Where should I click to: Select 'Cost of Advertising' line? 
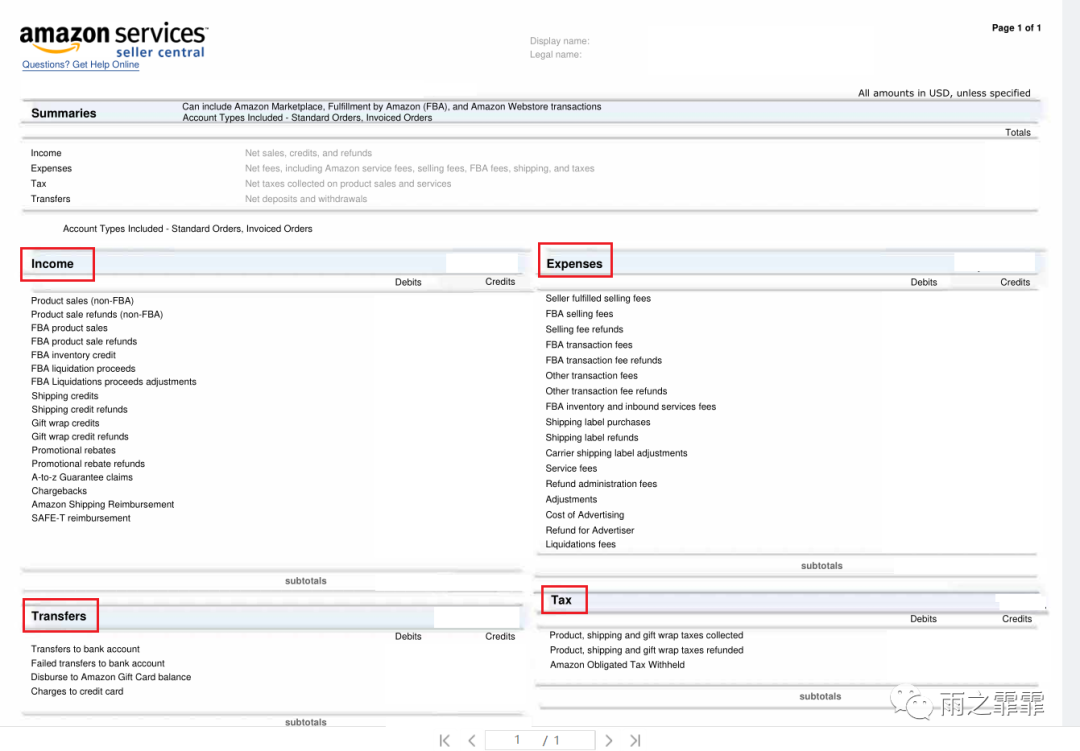[x=585, y=515]
